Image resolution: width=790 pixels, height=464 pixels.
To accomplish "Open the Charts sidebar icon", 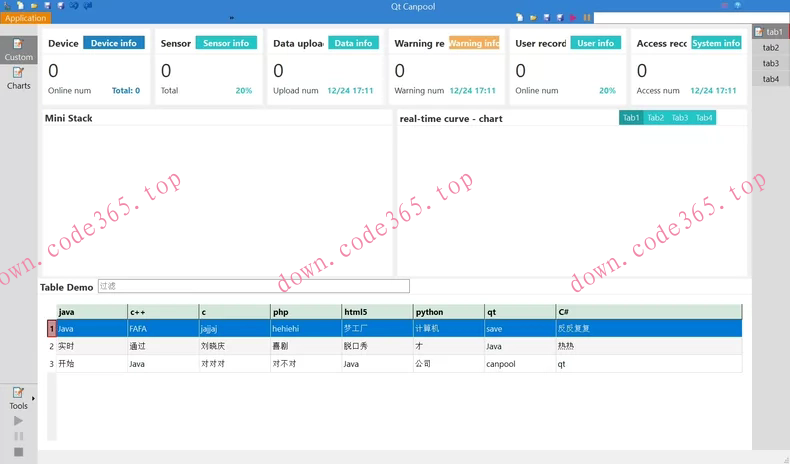I will click(x=18, y=78).
